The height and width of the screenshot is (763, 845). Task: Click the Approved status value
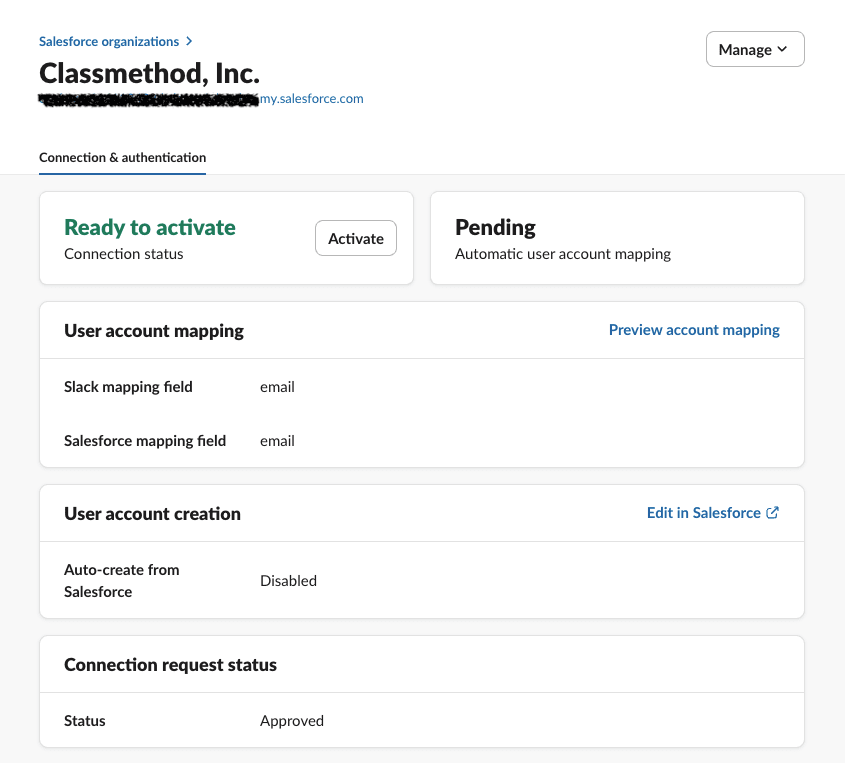(x=292, y=721)
